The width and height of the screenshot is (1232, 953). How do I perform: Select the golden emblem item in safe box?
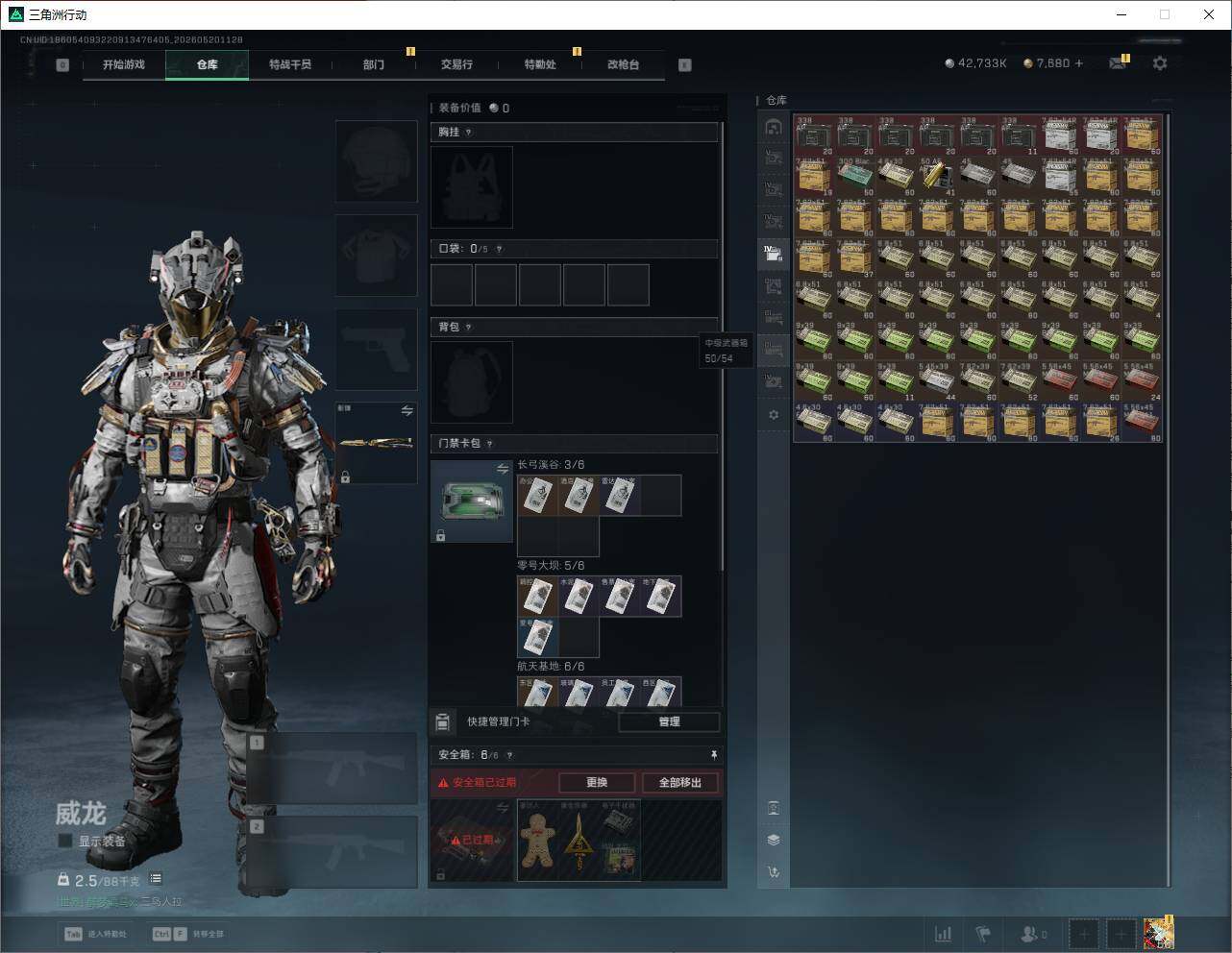point(579,841)
